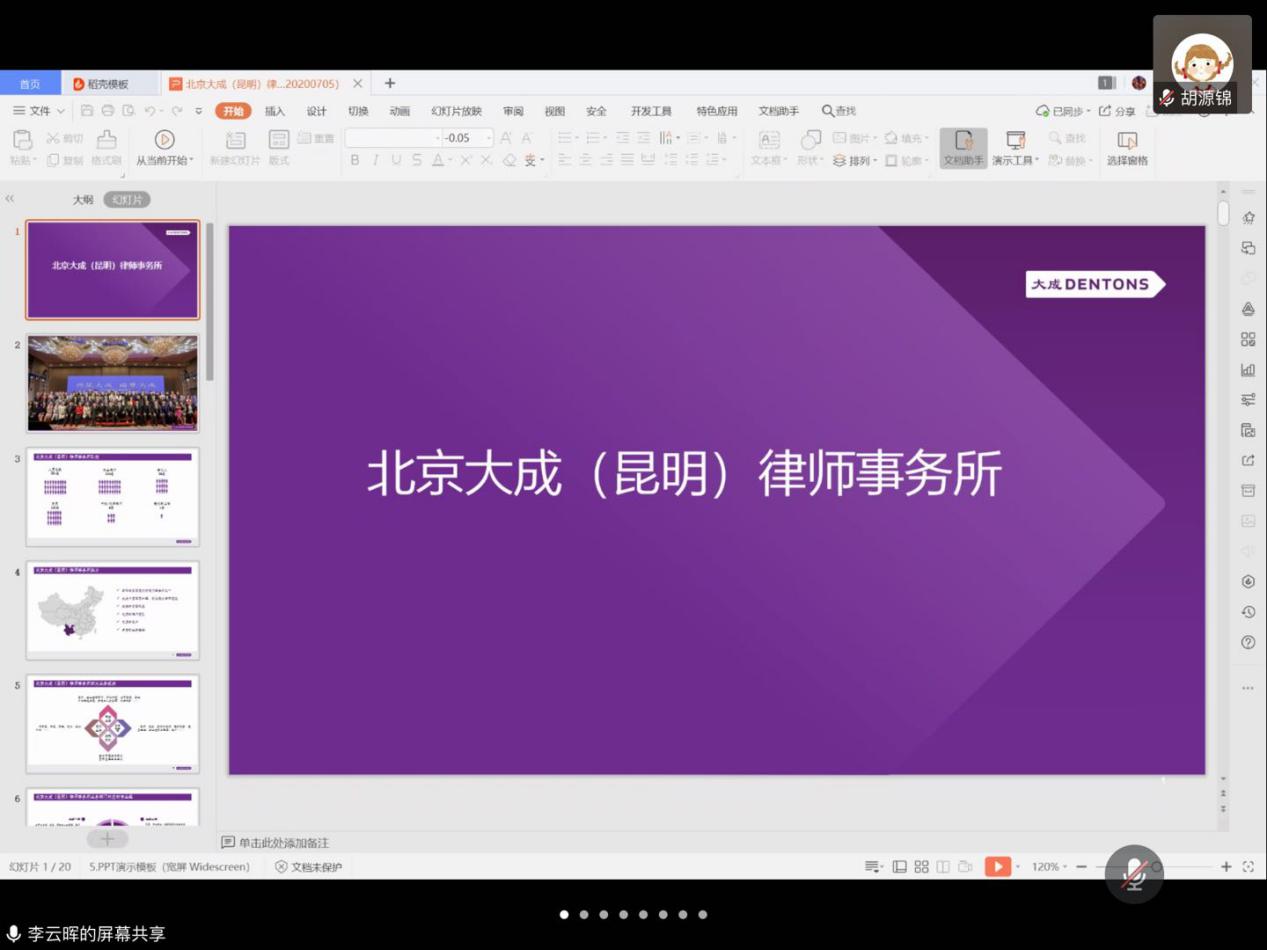Switch panel to 大纲 outline view

[x=83, y=200]
